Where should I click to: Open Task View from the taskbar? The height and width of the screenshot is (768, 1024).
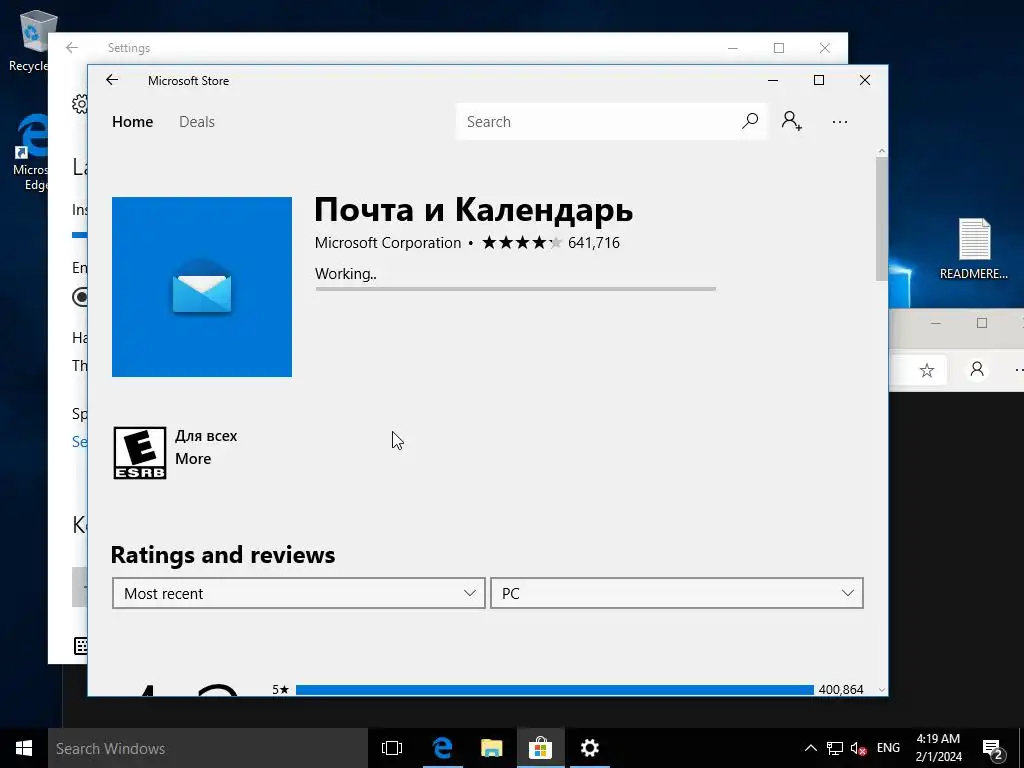click(392, 748)
